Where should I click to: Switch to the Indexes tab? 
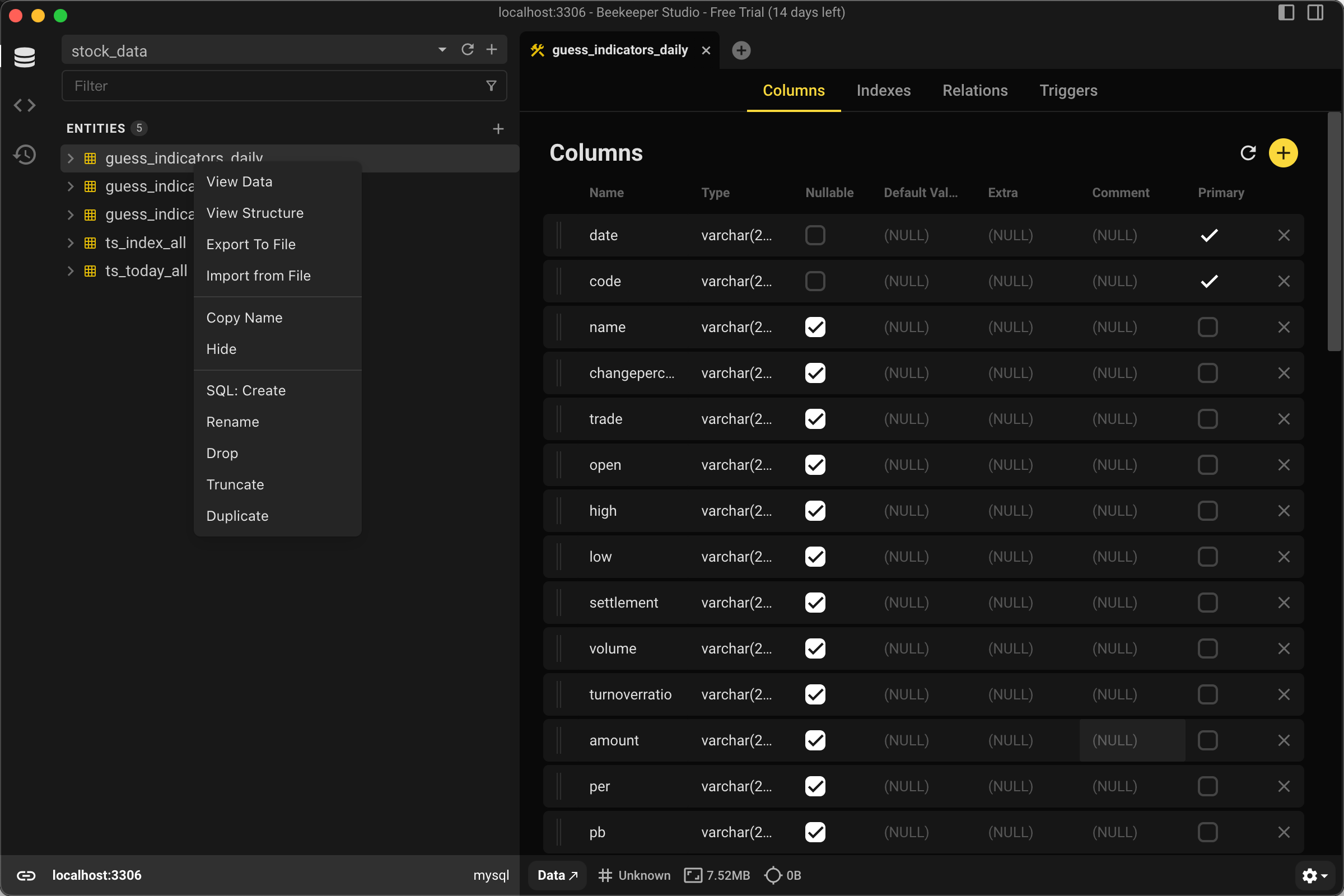coord(883,90)
